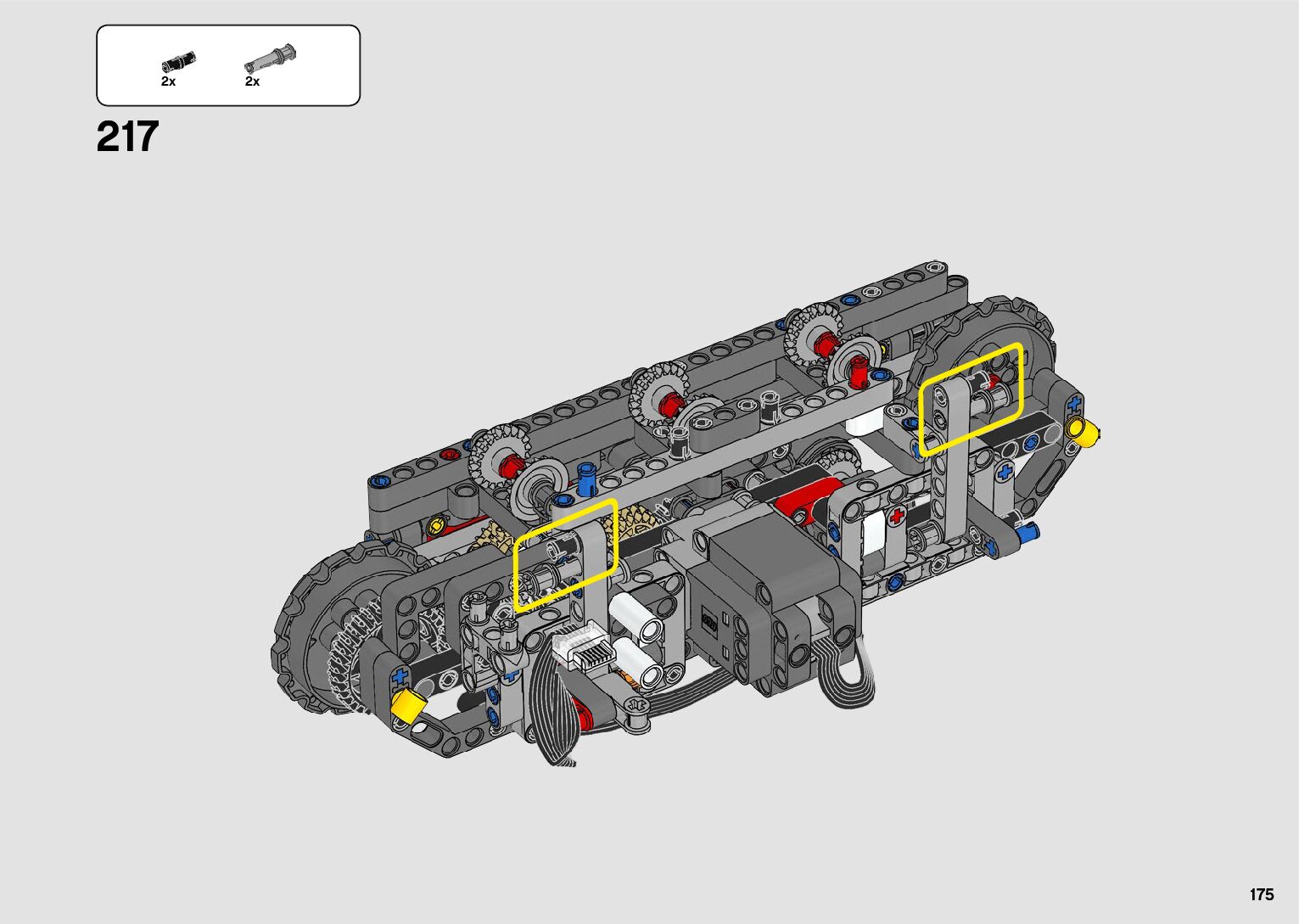Select the right yellow highlight box
This screenshot has height=924, width=1299.
[971, 398]
